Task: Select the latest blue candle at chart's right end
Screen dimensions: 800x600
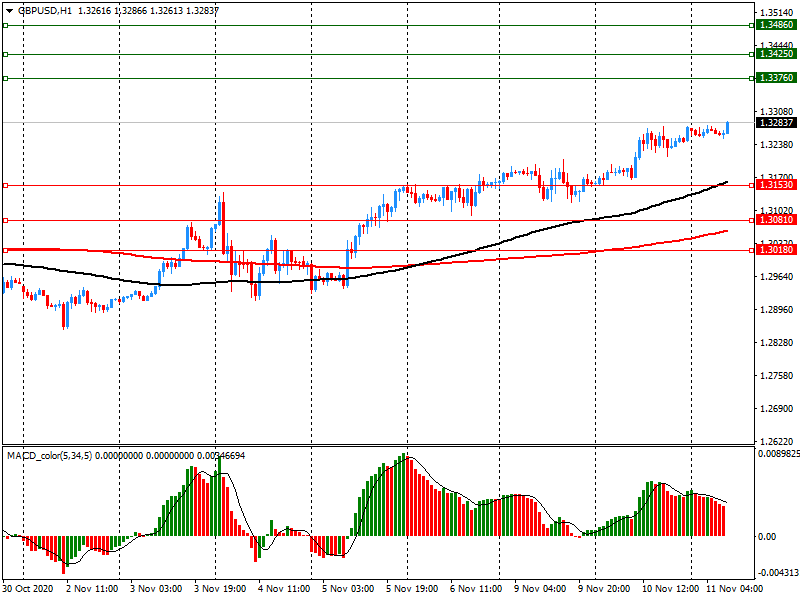Action: click(x=728, y=128)
